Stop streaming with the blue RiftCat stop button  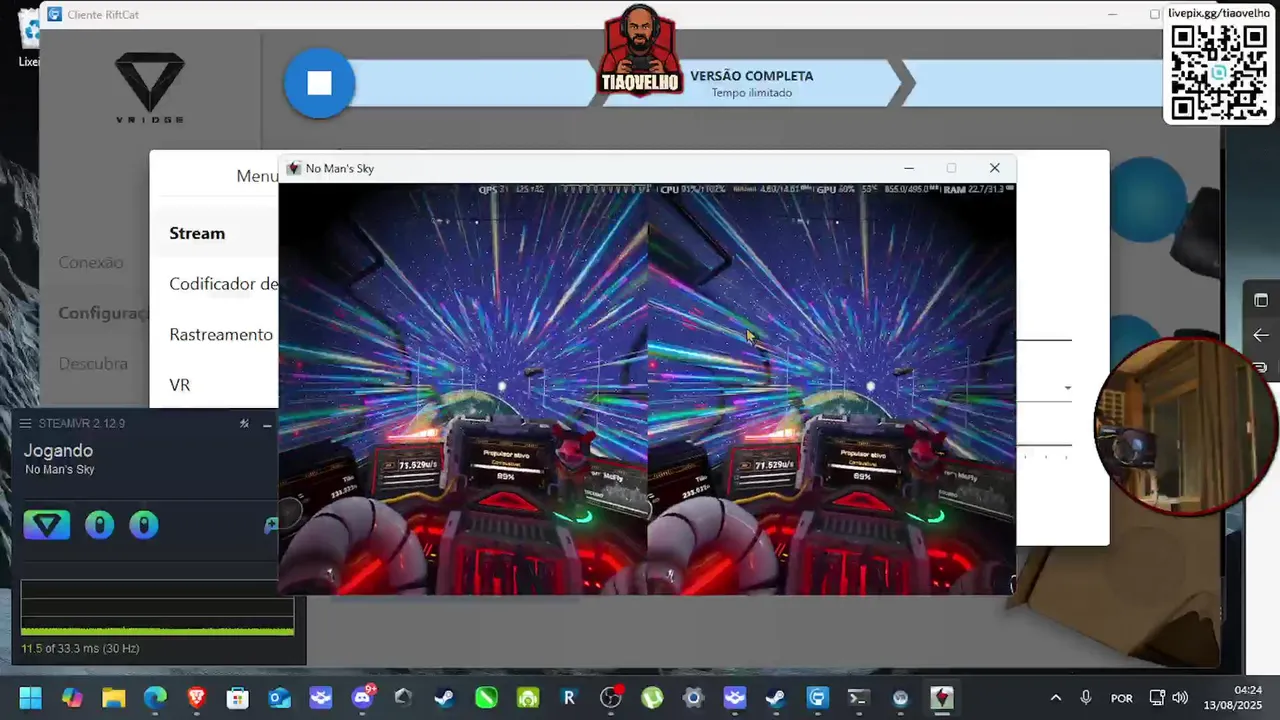point(319,84)
